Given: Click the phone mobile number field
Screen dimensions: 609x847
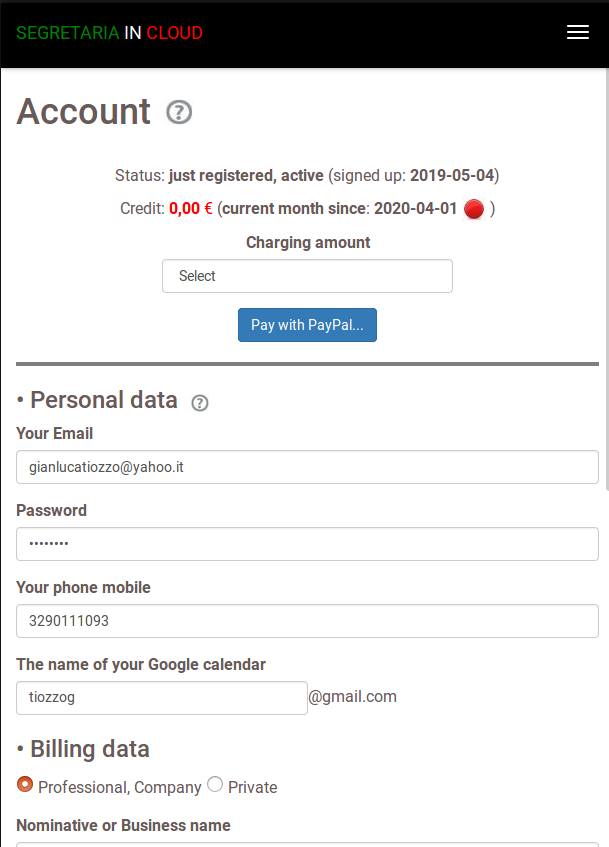Looking at the screenshot, I should pyautogui.click(x=307, y=621).
